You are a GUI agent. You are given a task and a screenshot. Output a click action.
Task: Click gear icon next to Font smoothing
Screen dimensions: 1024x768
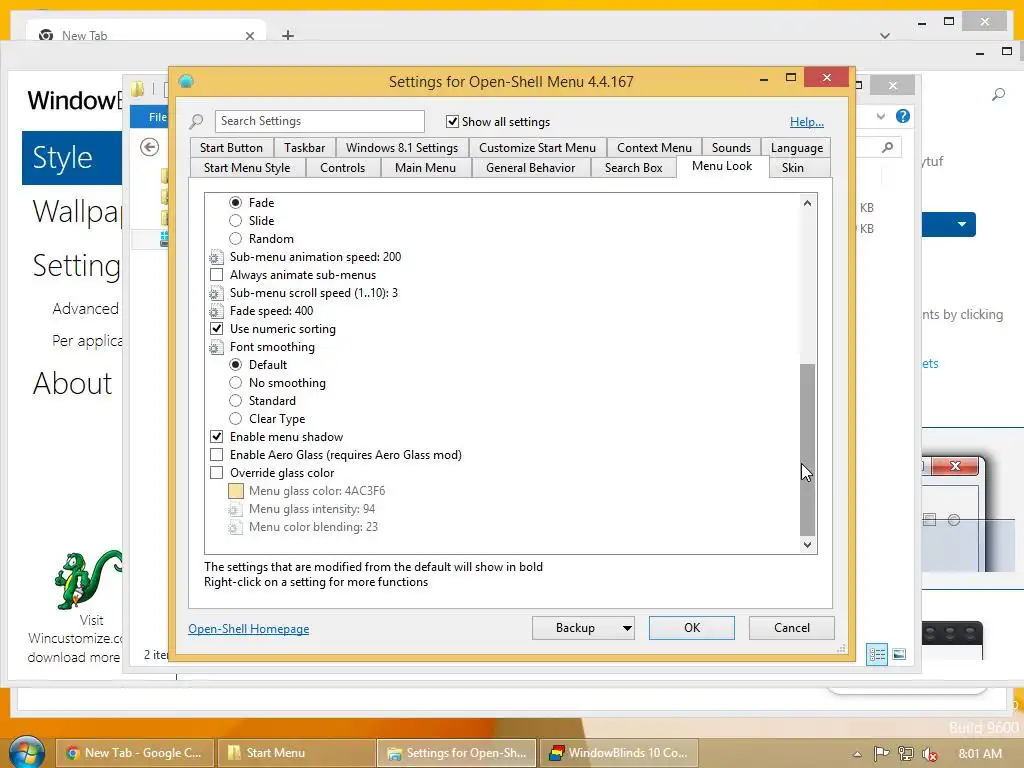[216, 347]
